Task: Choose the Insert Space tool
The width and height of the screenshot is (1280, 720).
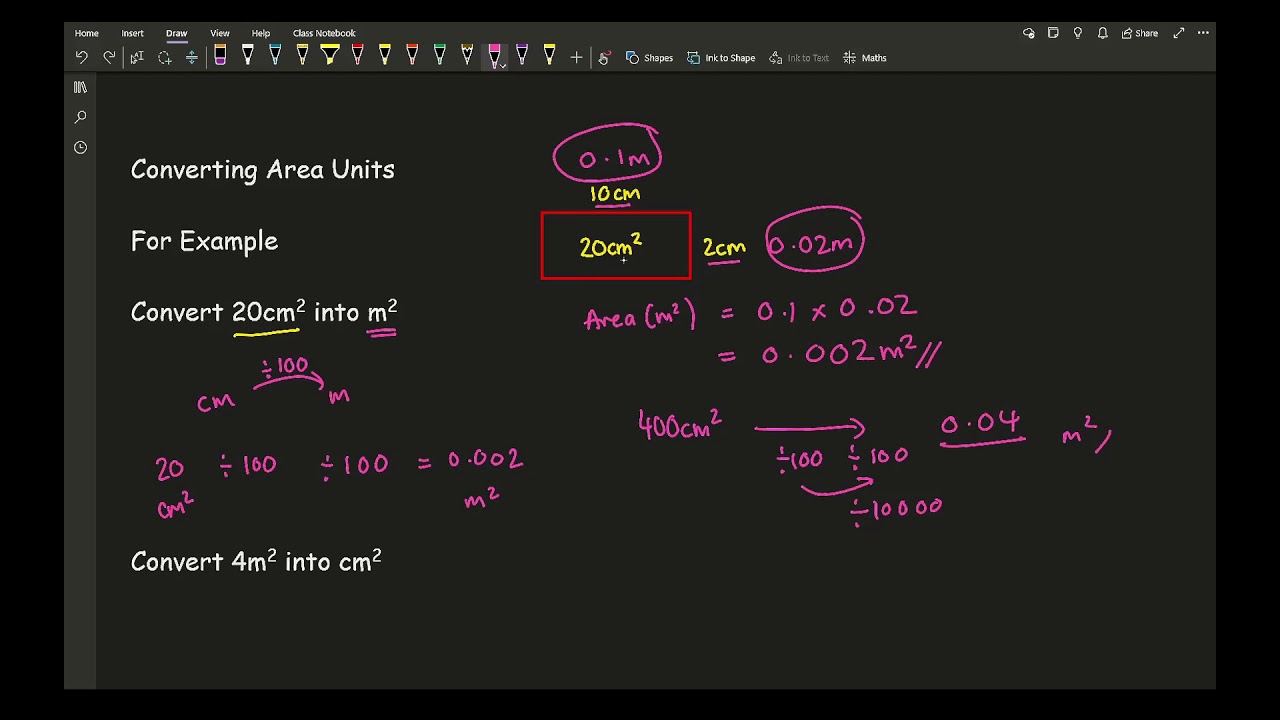Action: click(192, 58)
